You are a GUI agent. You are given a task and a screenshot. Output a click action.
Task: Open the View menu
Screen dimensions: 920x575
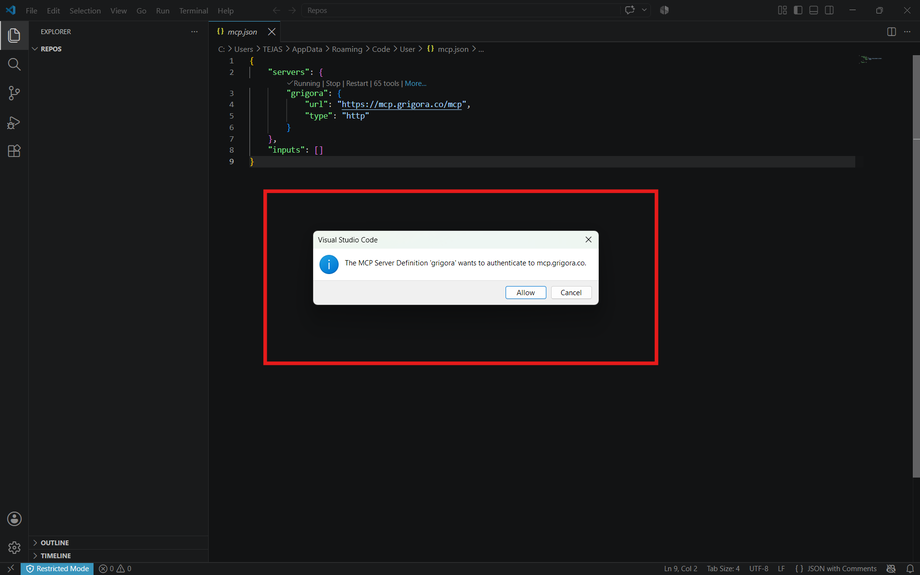119,11
